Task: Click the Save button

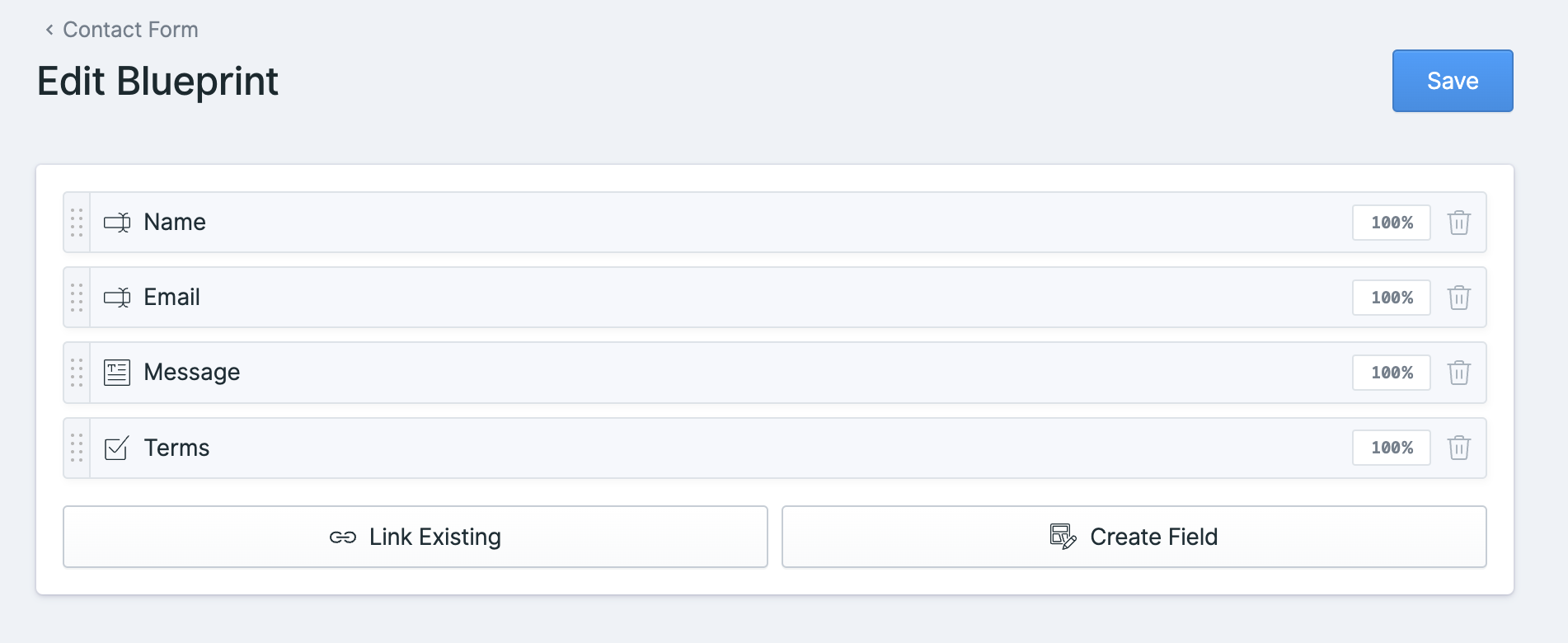Action: (1452, 80)
